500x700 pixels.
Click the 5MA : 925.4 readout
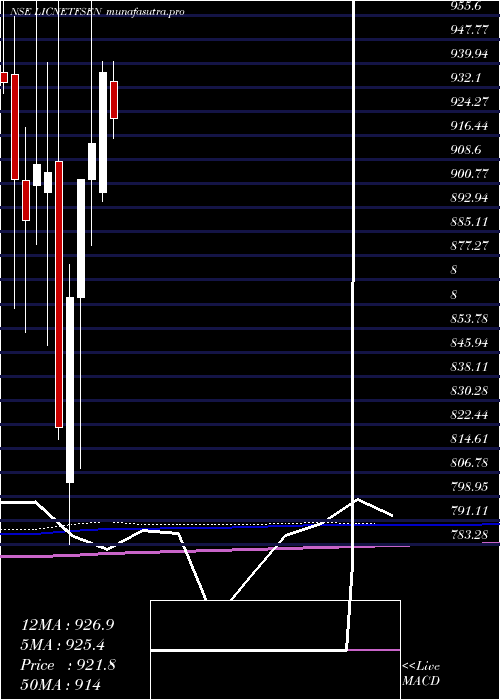[x=64, y=645]
